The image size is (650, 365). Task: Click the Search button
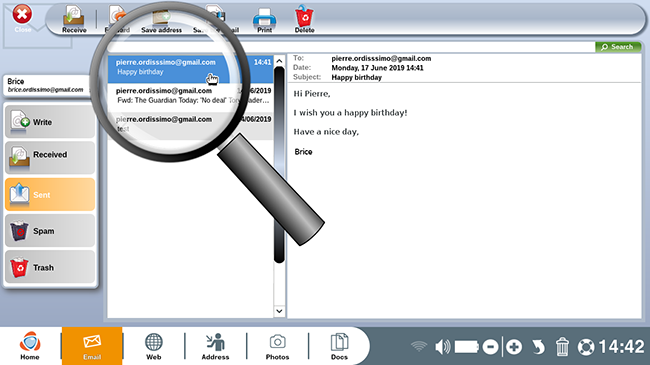[x=618, y=47]
